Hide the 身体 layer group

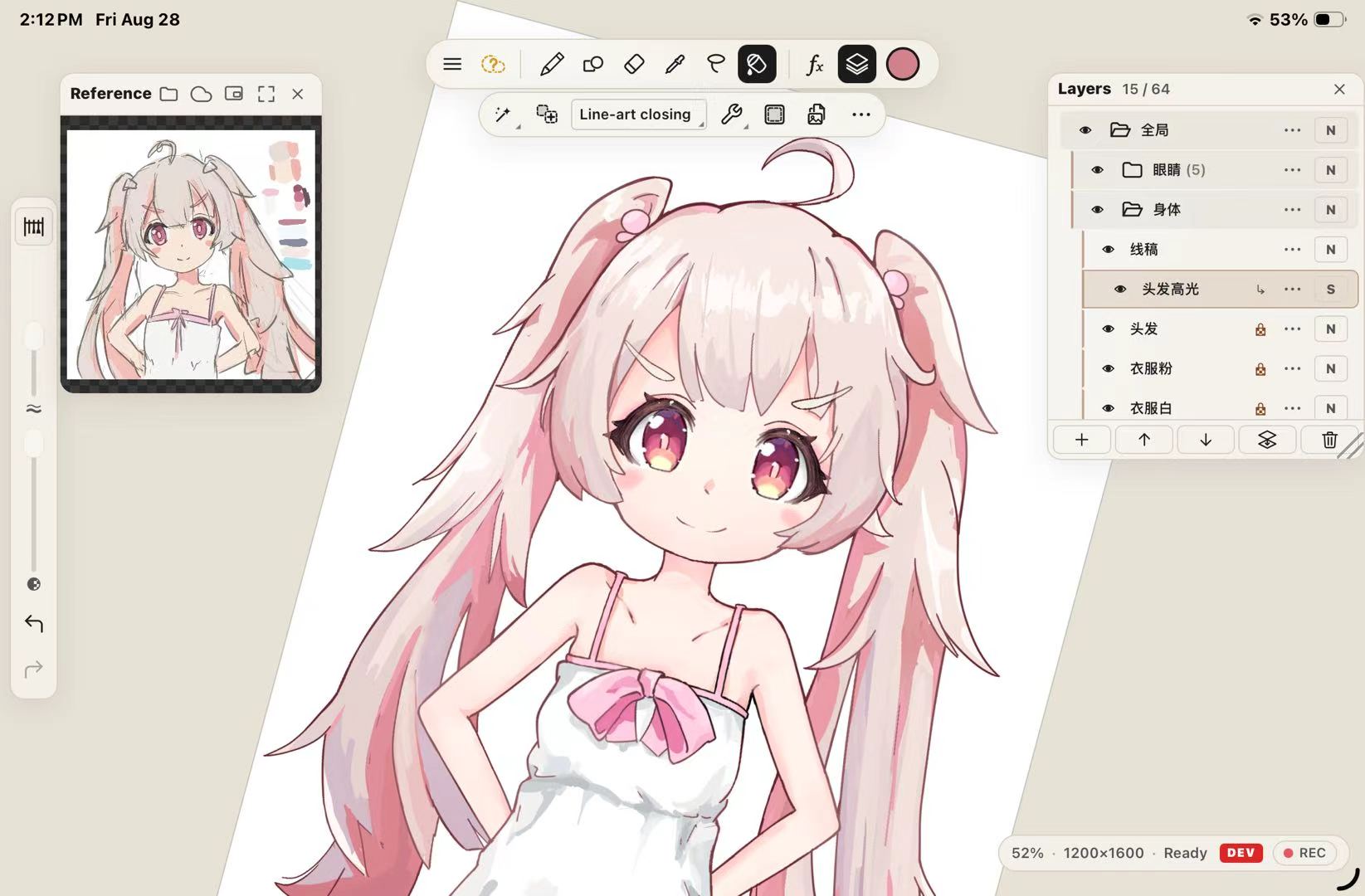[x=1097, y=210]
